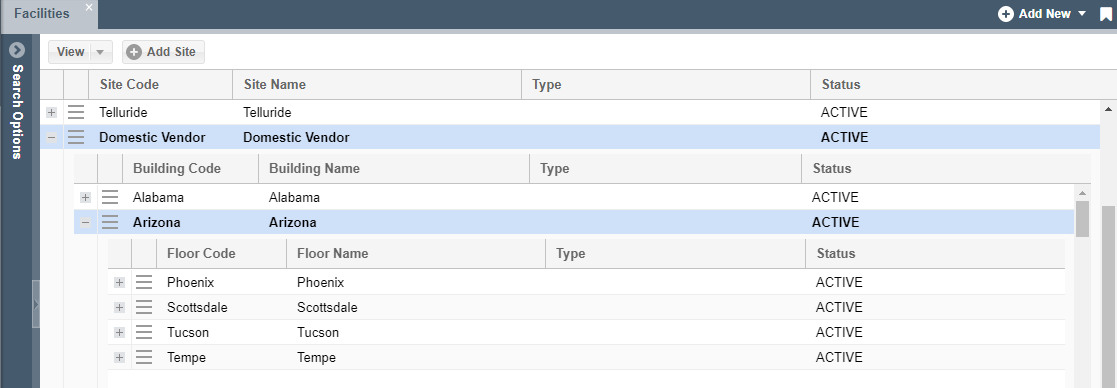This screenshot has width=1117, height=388.
Task: Collapse the Arizona building row
Action: coord(85,222)
